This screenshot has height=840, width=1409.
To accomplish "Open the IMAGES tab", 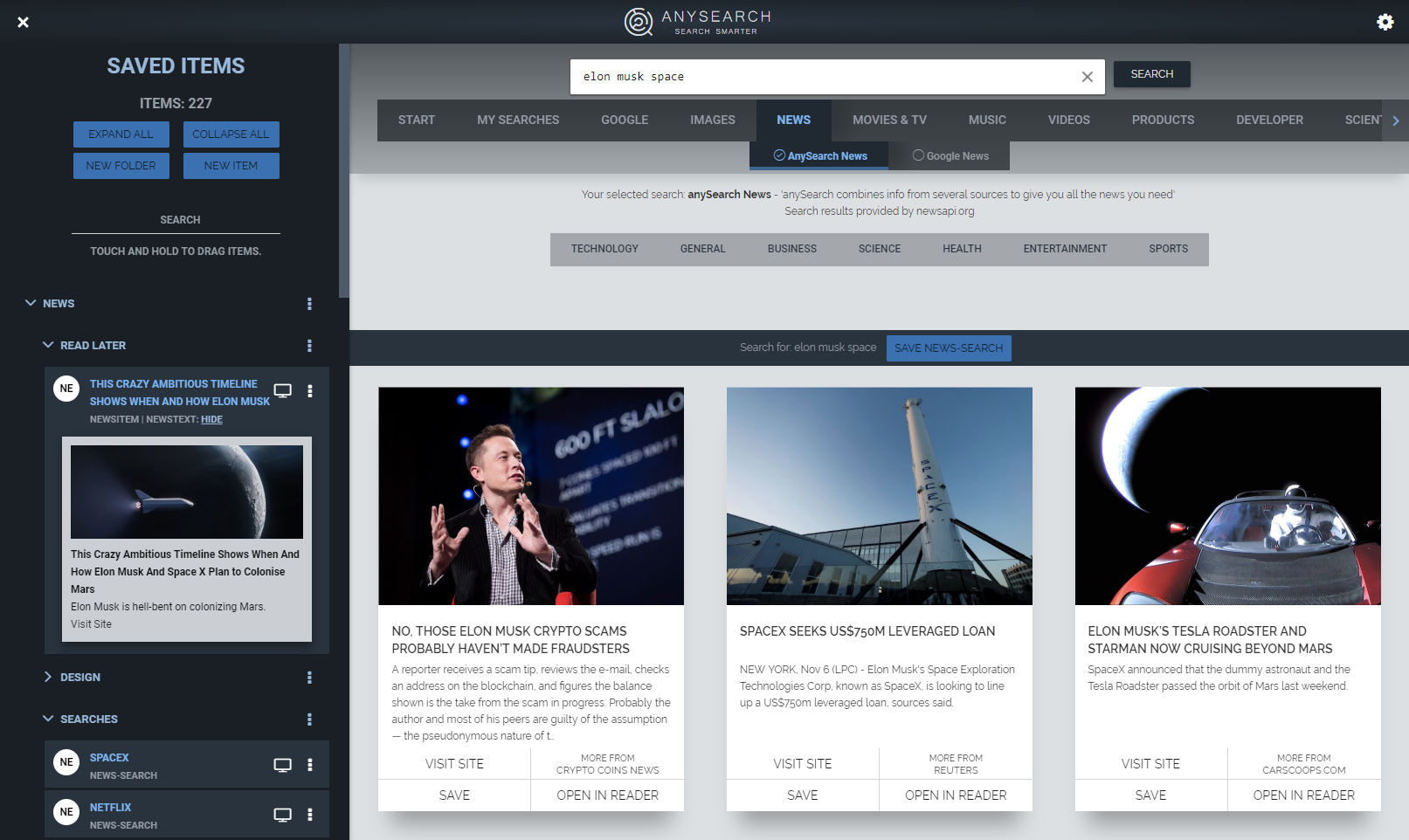I will pos(713,120).
